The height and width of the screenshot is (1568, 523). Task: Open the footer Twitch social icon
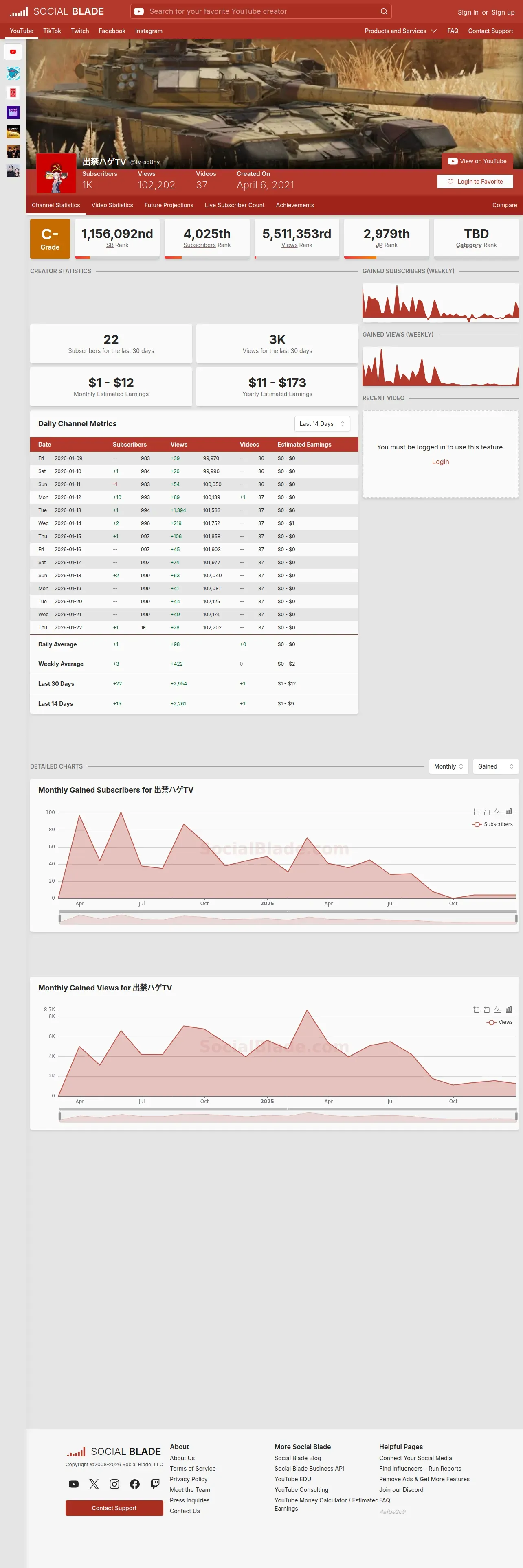155,1484
